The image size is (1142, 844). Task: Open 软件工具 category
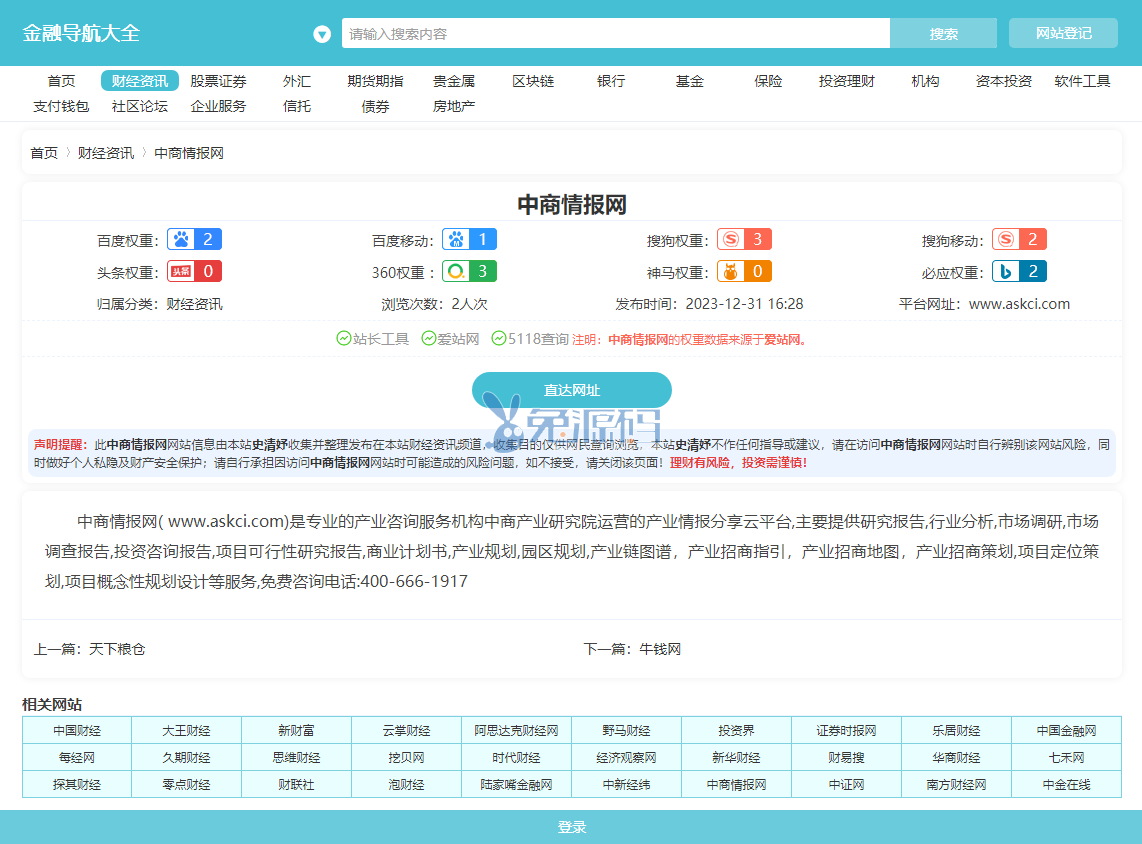tap(1082, 81)
